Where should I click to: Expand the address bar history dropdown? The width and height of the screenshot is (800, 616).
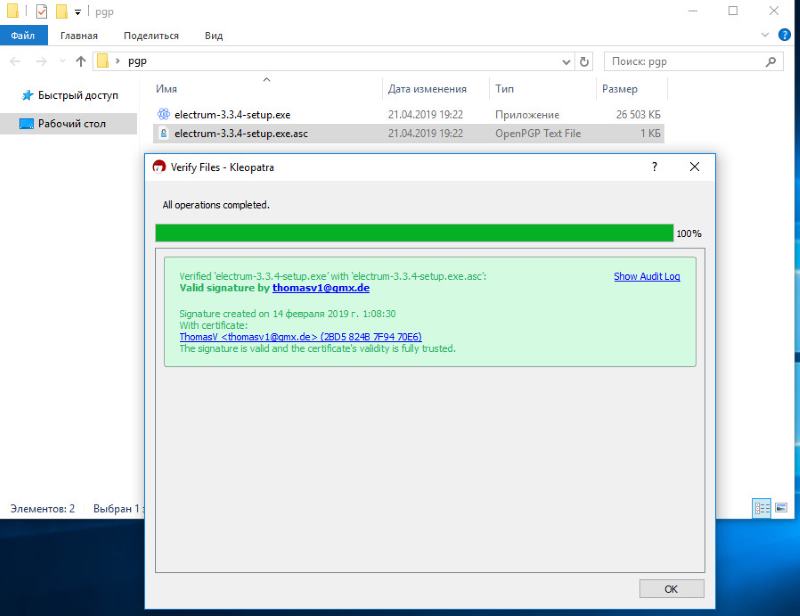566,62
